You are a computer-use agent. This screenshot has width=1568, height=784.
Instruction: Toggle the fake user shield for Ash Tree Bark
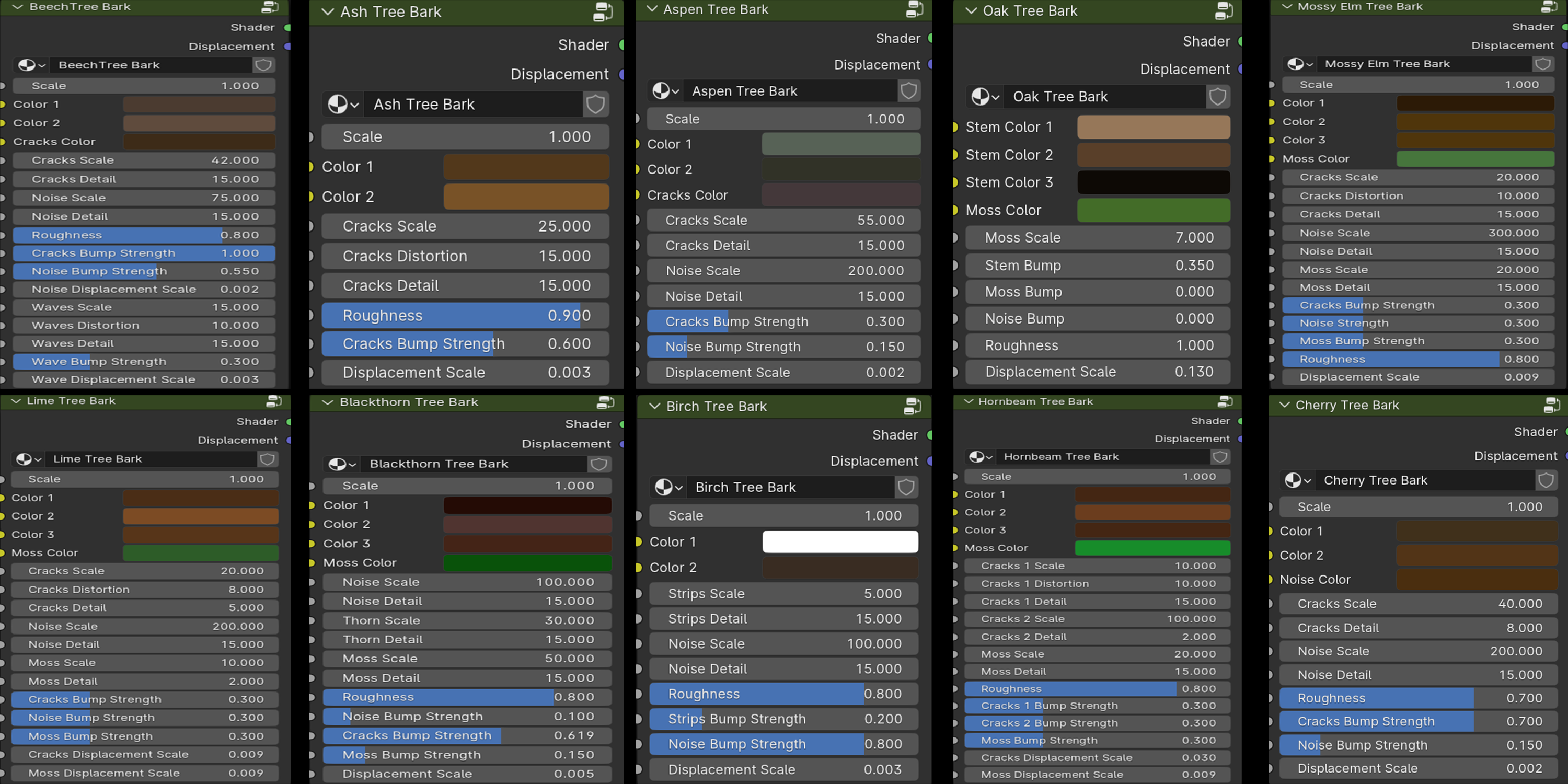coord(595,104)
